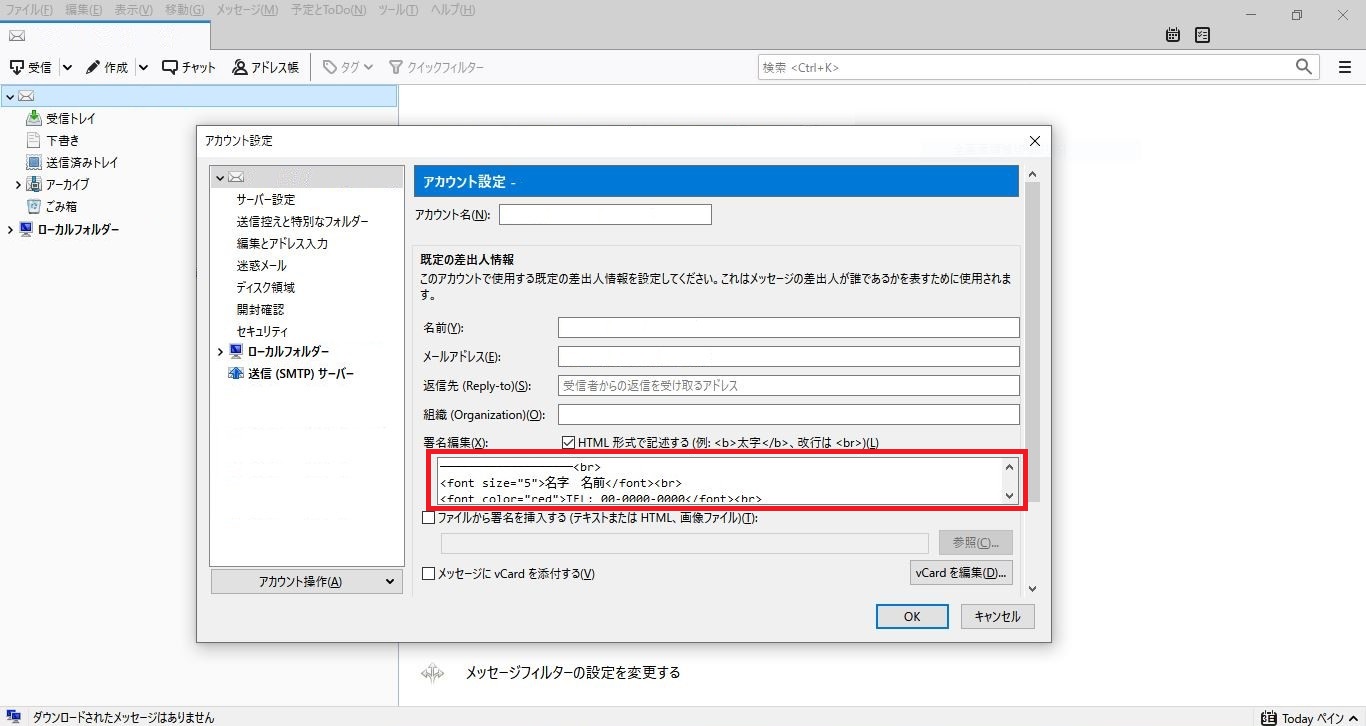Open the hamburger application menu
The image size is (1366, 726).
coord(1345,67)
